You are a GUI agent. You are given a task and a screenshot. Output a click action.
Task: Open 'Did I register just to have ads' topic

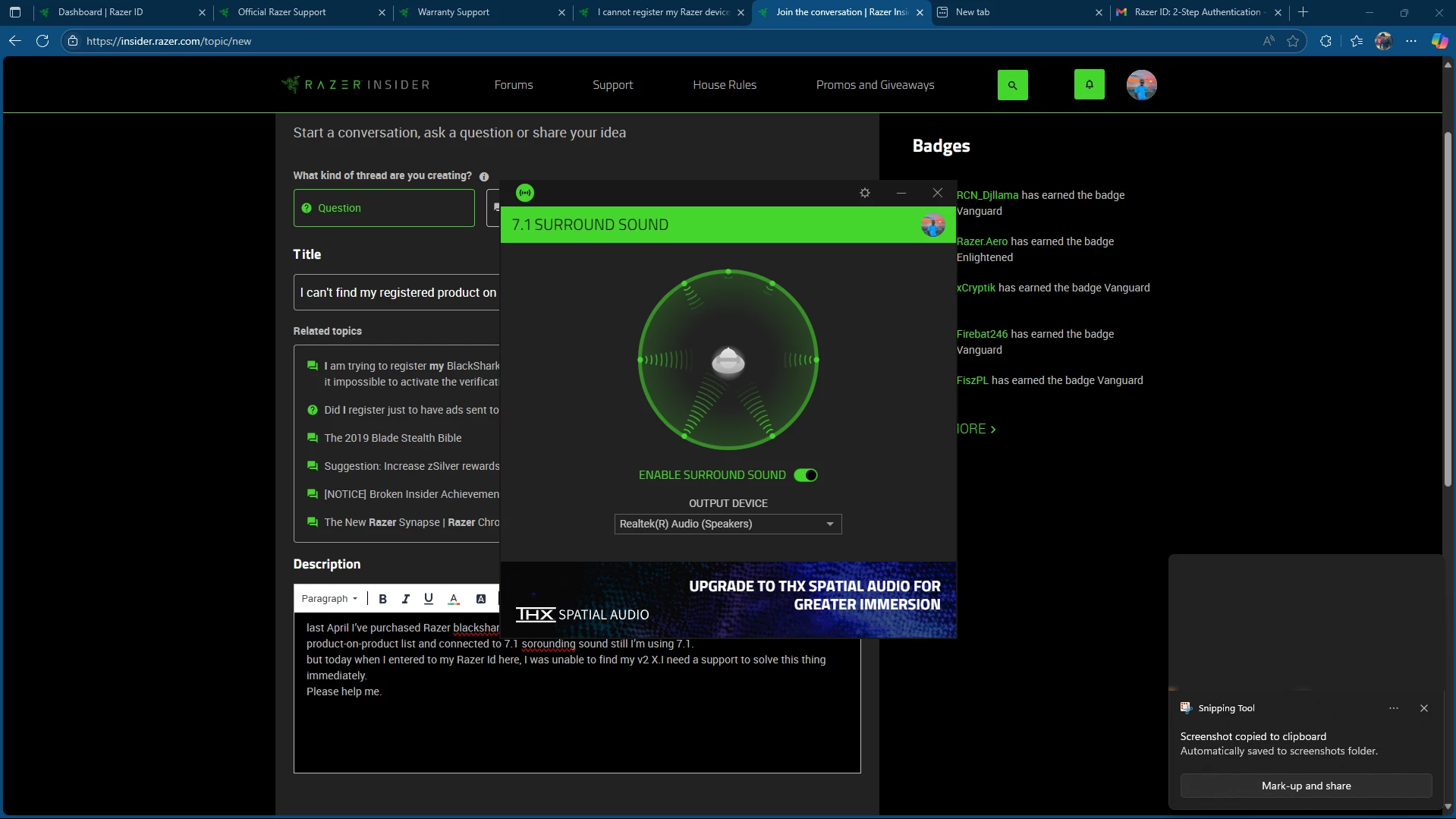coord(411,410)
